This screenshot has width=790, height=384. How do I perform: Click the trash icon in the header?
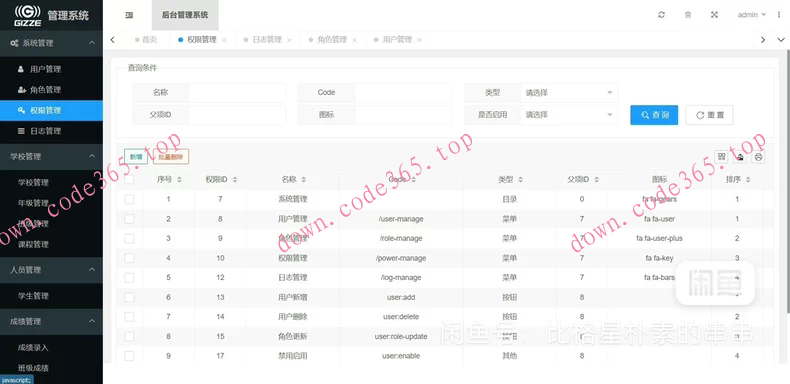[688, 15]
